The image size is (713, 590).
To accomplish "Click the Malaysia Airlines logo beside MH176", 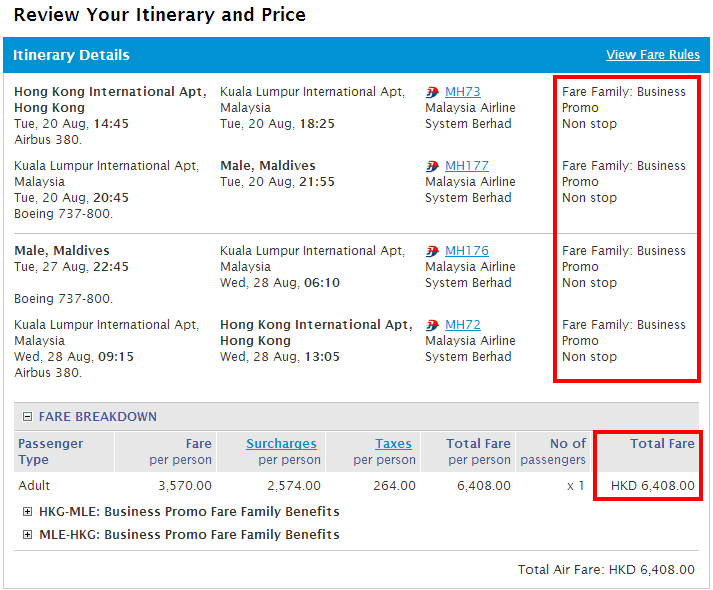I will click(x=432, y=251).
